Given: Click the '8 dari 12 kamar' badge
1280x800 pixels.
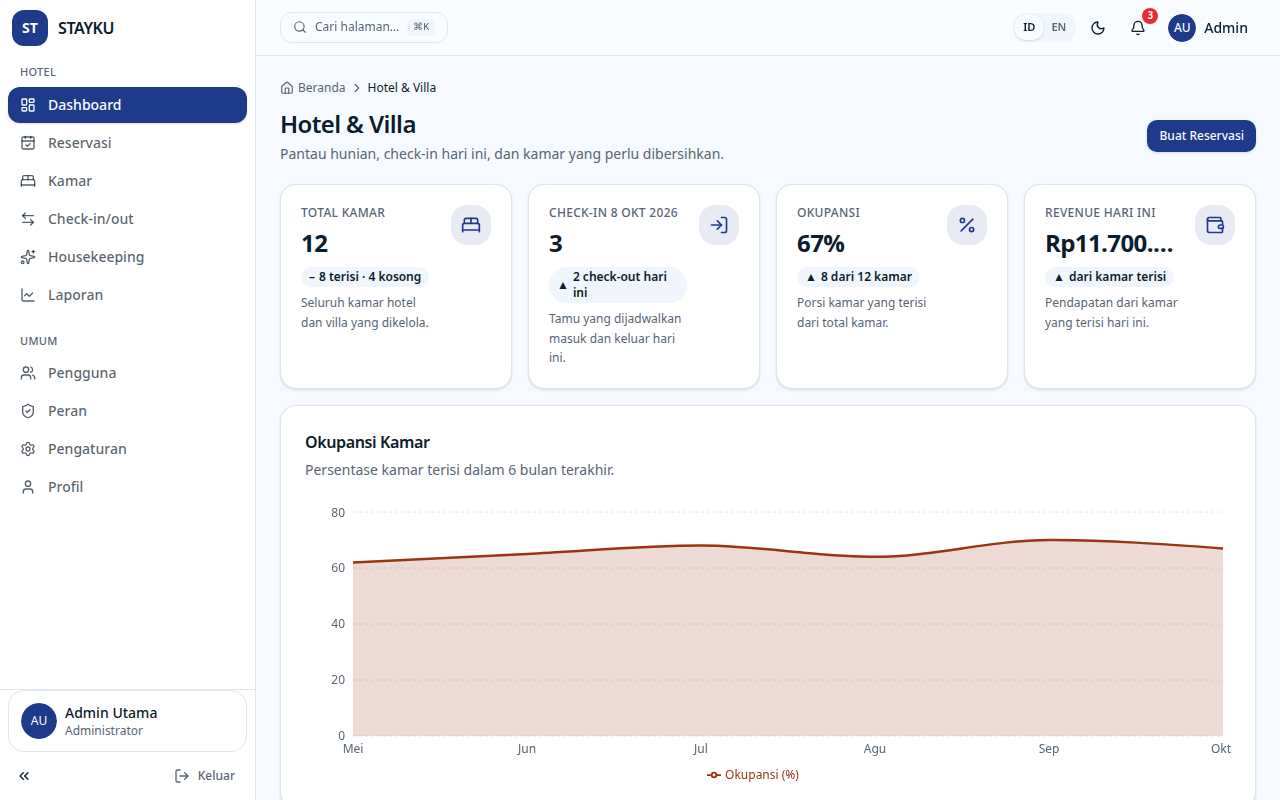Looking at the screenshot, I should pyautogui.click(x=859, y=277).
